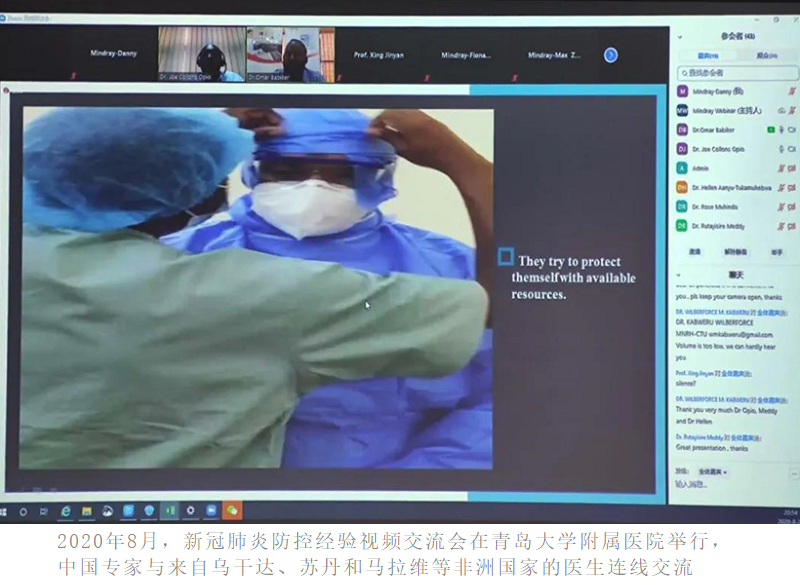Viewport: 800px width, 585px height.
Task: Click the Excel icon in the taskbar
Action: pyautogui.click(x=170, y=511)
